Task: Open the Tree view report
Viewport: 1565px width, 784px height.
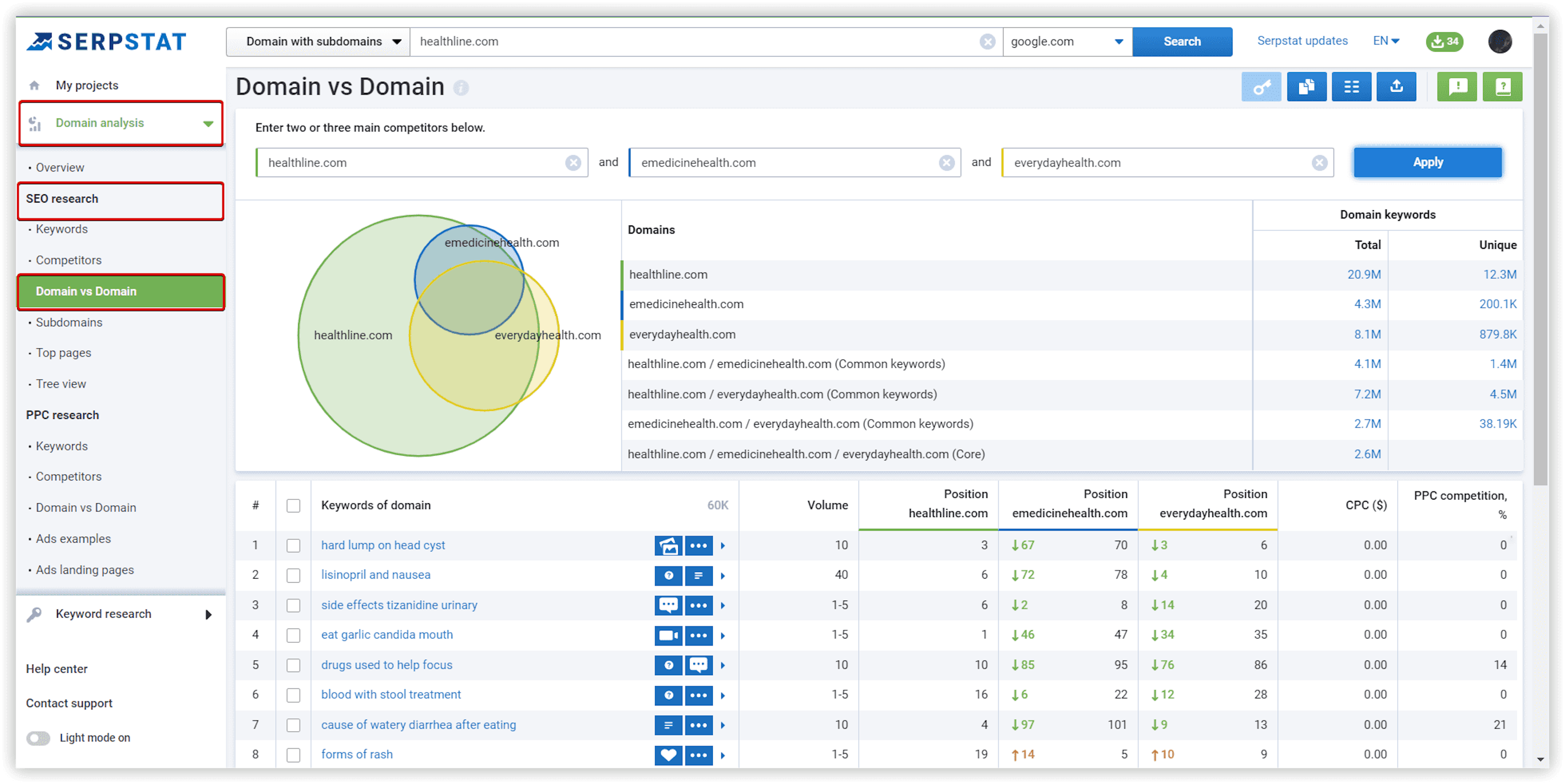Action: pyautogui.click(x=61, y=384)
